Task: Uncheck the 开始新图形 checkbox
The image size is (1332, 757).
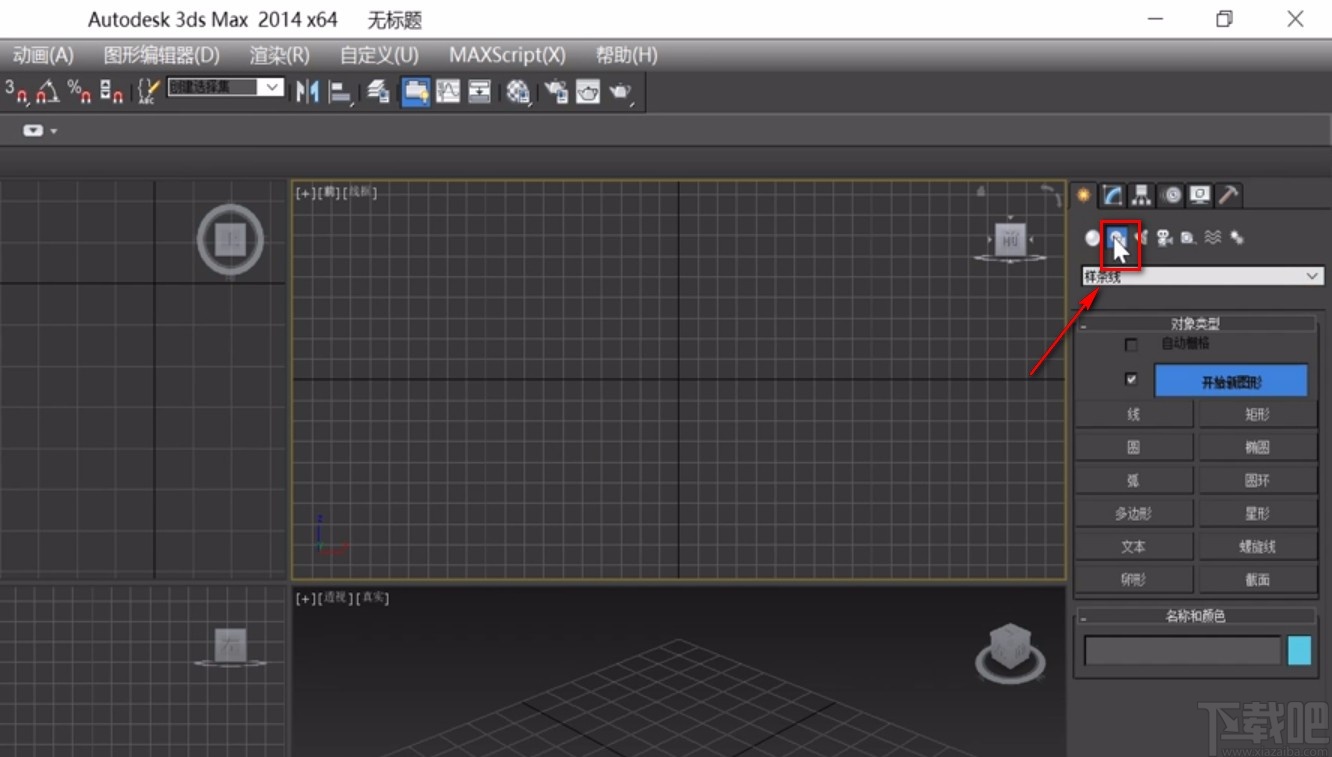Action: point(1131,379)
